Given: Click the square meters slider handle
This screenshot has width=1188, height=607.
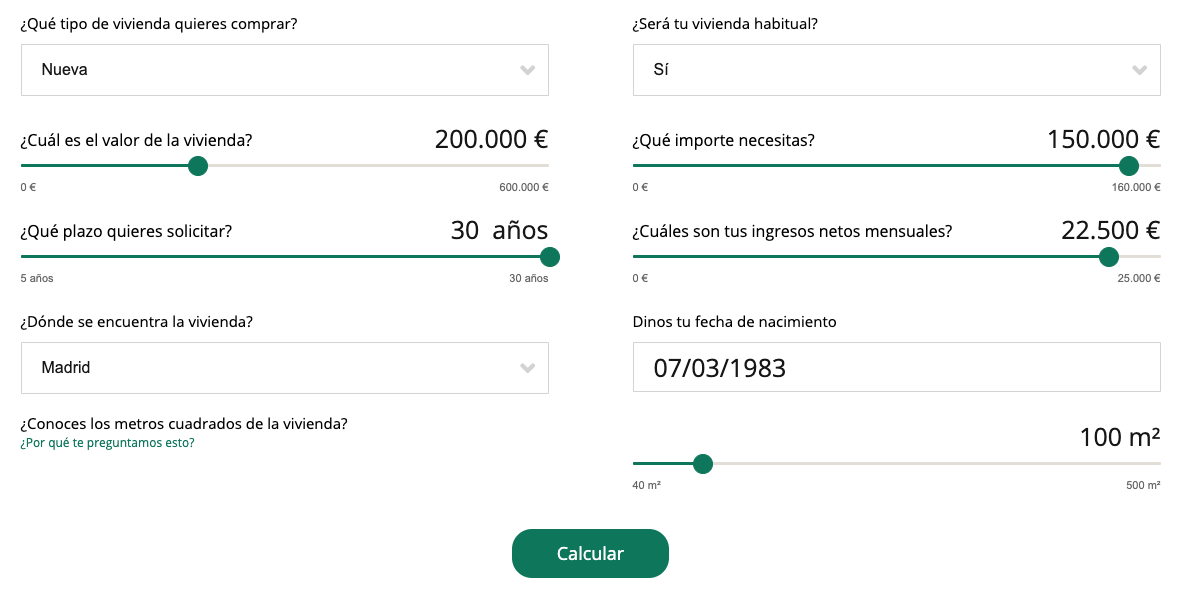Looking at the screenshot, I should coord(703,463).
